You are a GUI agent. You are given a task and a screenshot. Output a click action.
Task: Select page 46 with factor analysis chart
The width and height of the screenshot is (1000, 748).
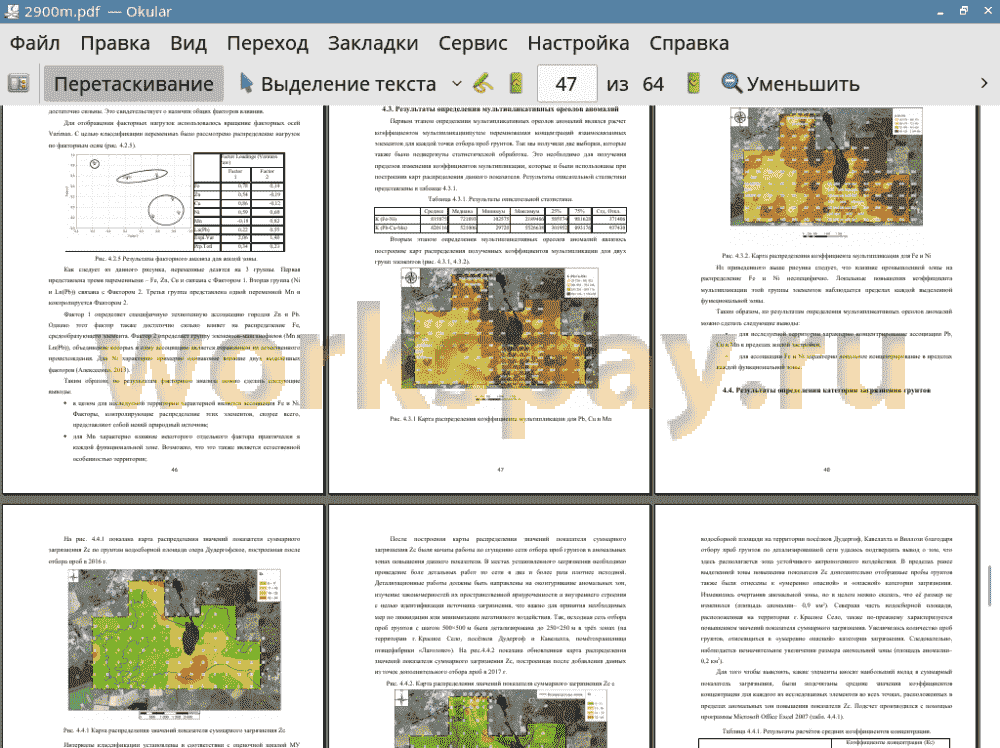click(163, 298)
